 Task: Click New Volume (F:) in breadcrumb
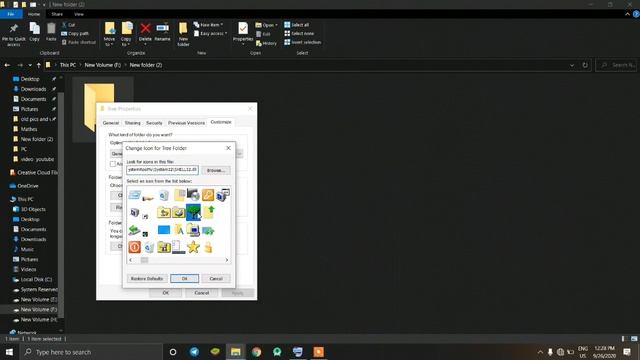tap(102, 65)
